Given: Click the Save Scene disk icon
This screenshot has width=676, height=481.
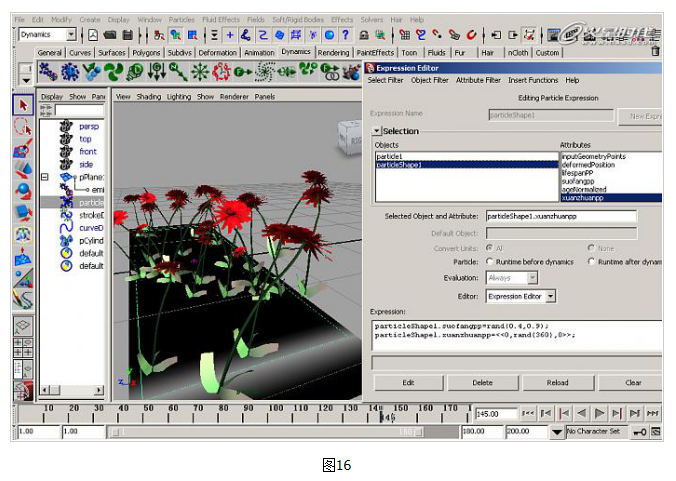Looking at the screenshot, I should click(x=127, y=35).
